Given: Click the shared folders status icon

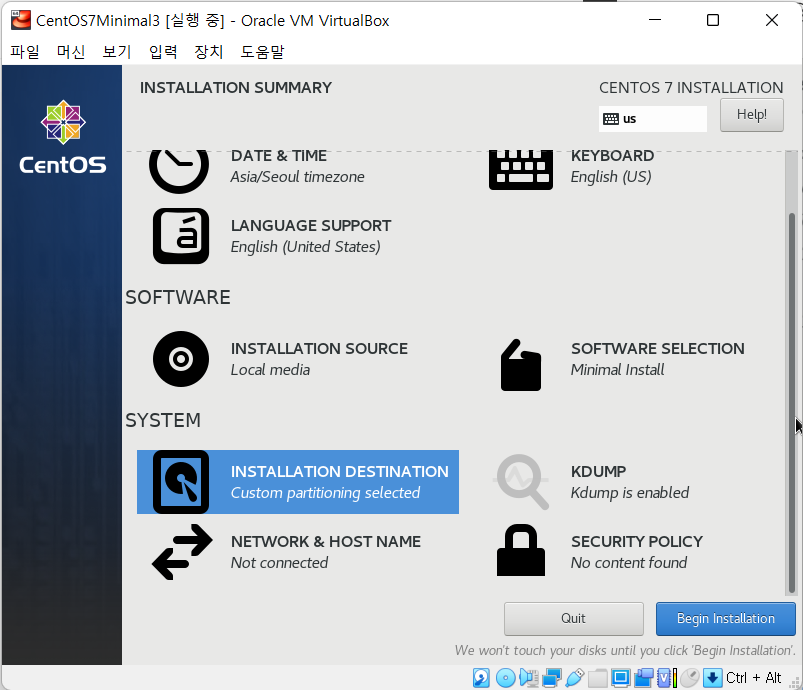Looking at the screenshot, I should tap(597, 678).
